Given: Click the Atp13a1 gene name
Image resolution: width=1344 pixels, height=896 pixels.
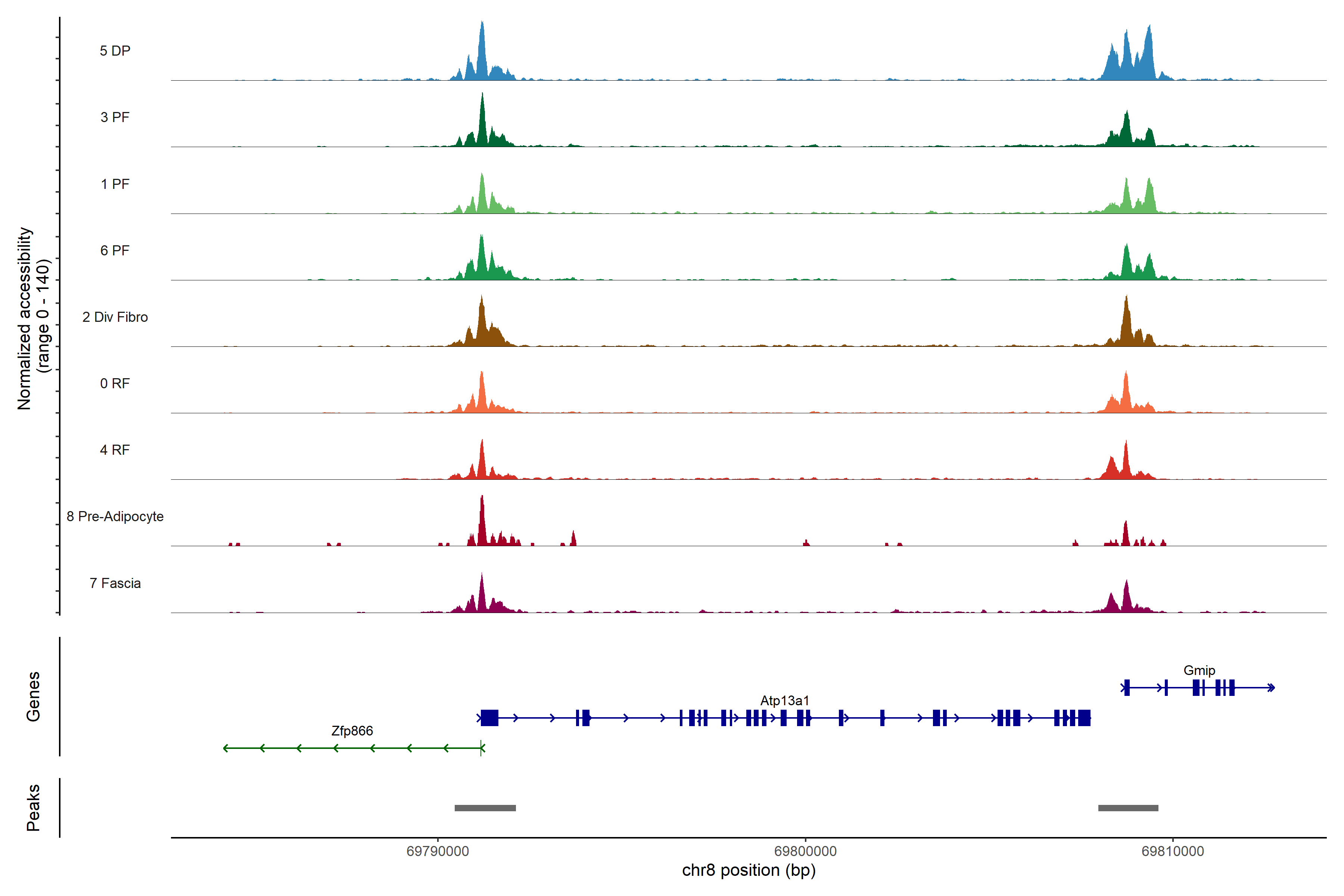Looking at the screenshot, I should (785, 701).
